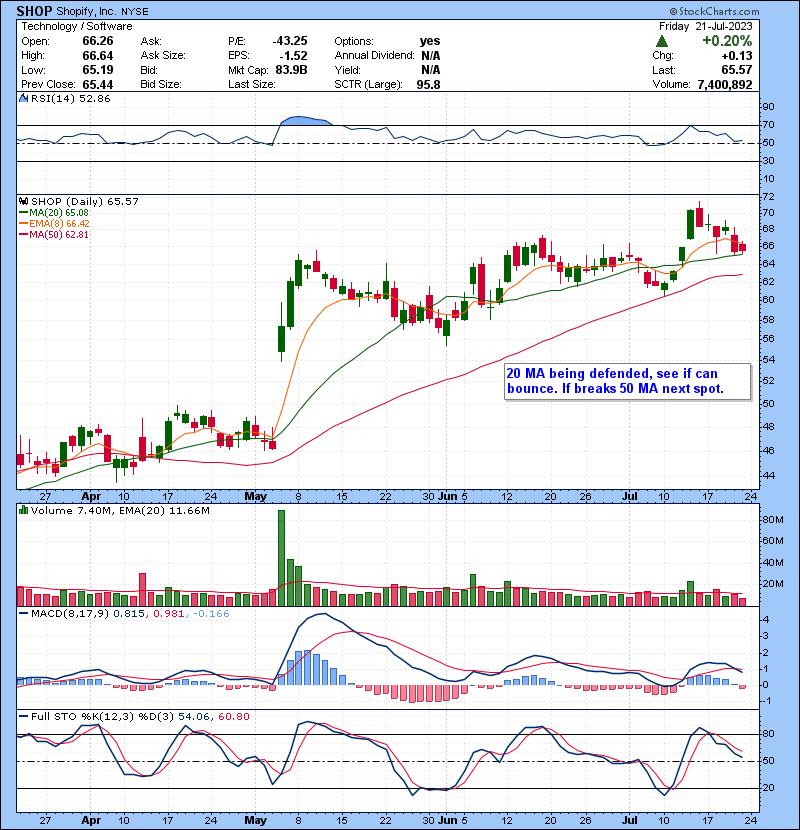The image size is (800, 830).
Task: Select the EPS value -1.52
Action: click(294, 56)
